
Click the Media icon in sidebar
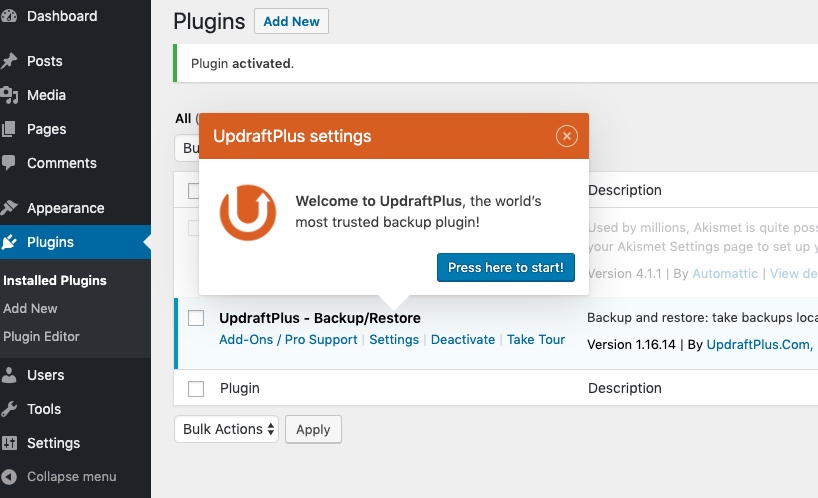9,95
